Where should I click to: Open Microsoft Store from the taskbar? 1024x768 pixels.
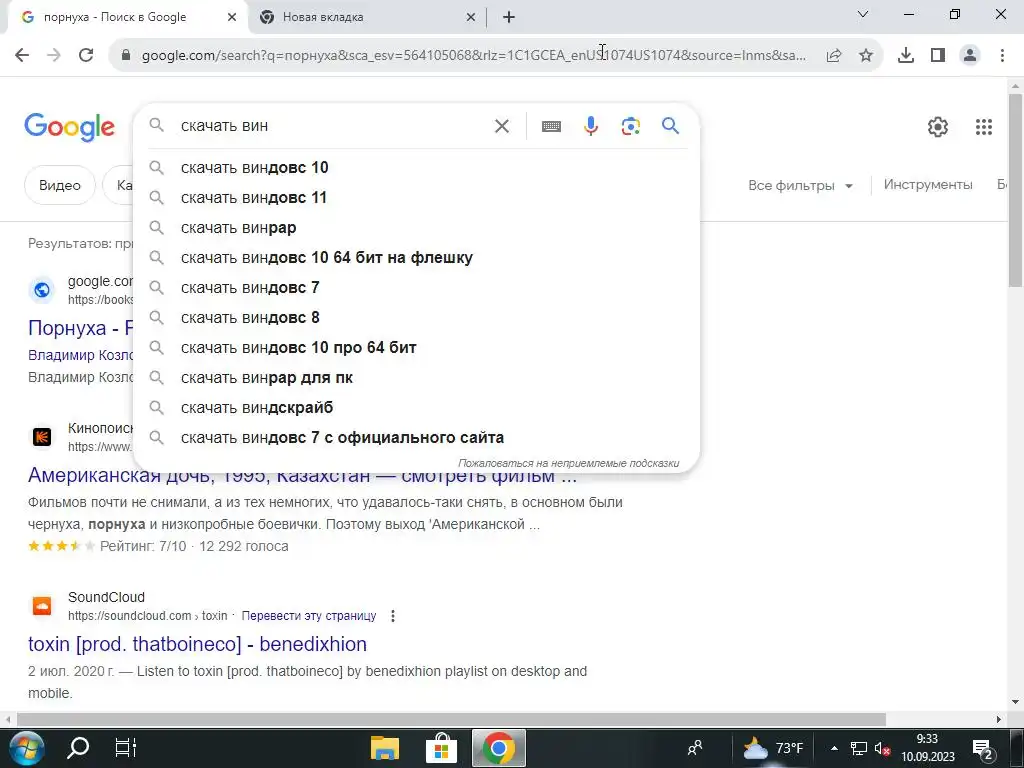tap(441, 748)
